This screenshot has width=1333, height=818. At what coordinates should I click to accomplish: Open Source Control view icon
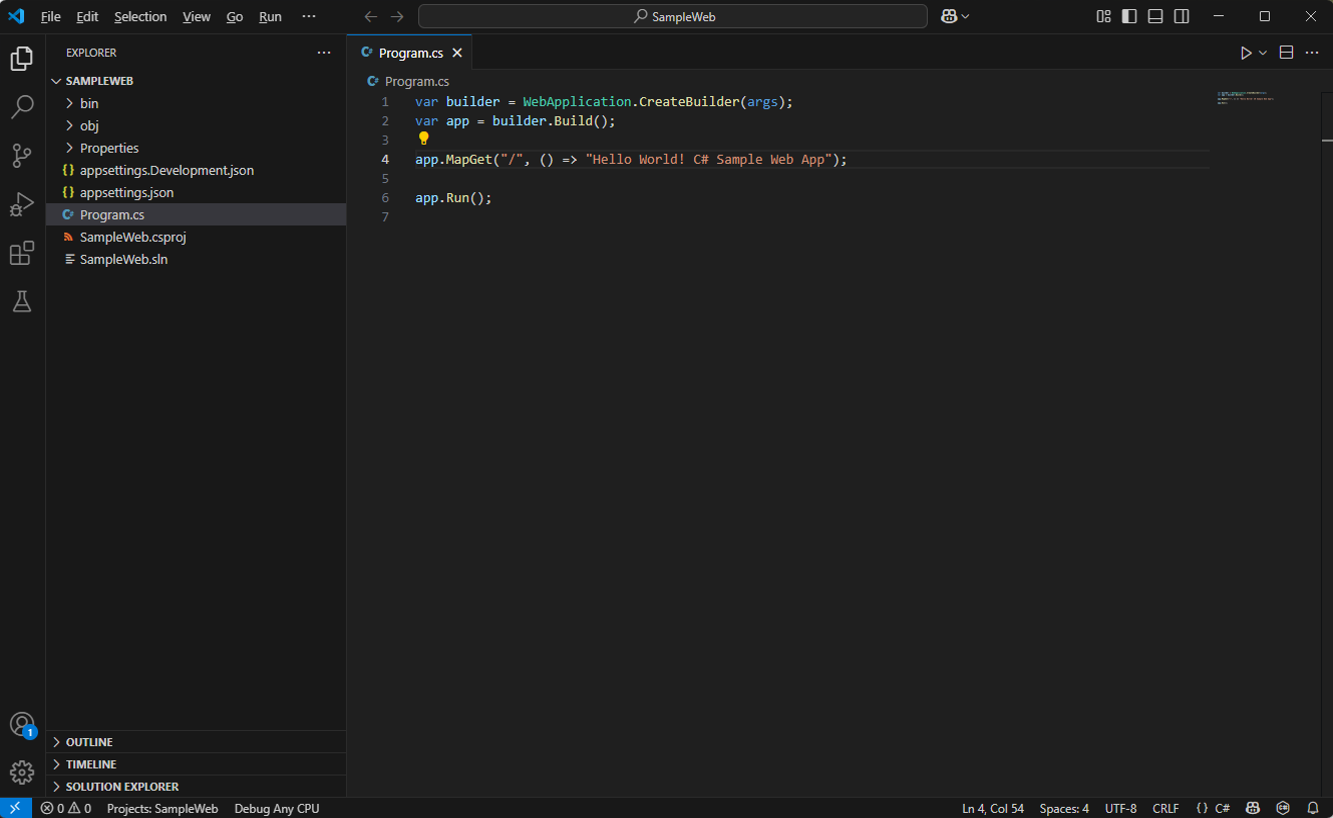coord(22,155)
